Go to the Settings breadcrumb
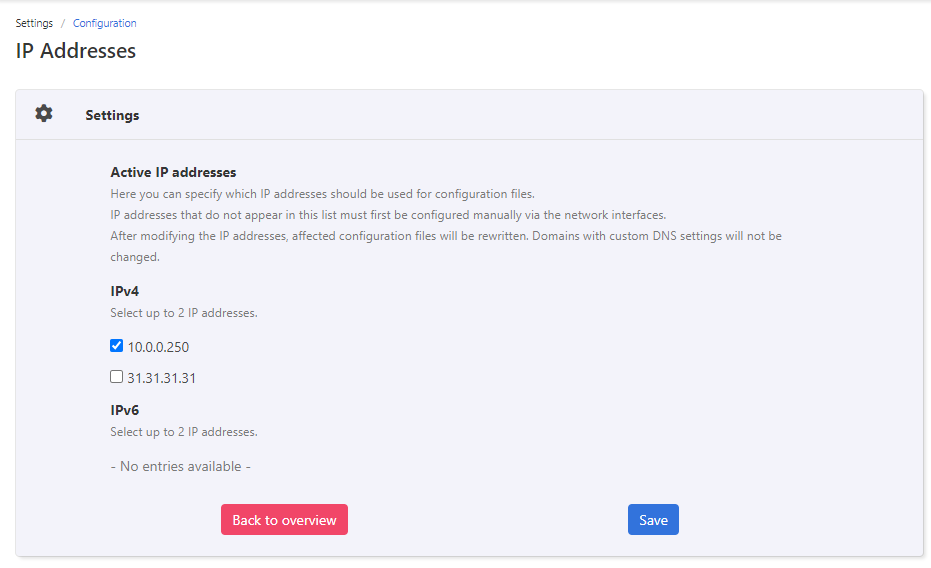Screen dimensions: 931x568 click(x=34, y=23)
